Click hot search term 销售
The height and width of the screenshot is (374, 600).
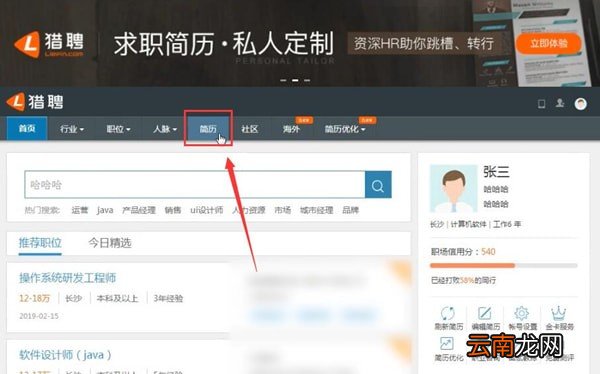point(173,210)
